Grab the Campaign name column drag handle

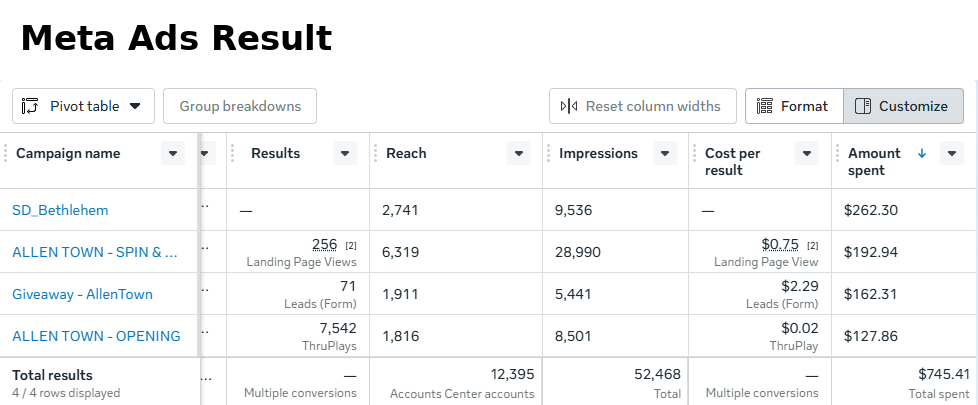tap(6, 154)
